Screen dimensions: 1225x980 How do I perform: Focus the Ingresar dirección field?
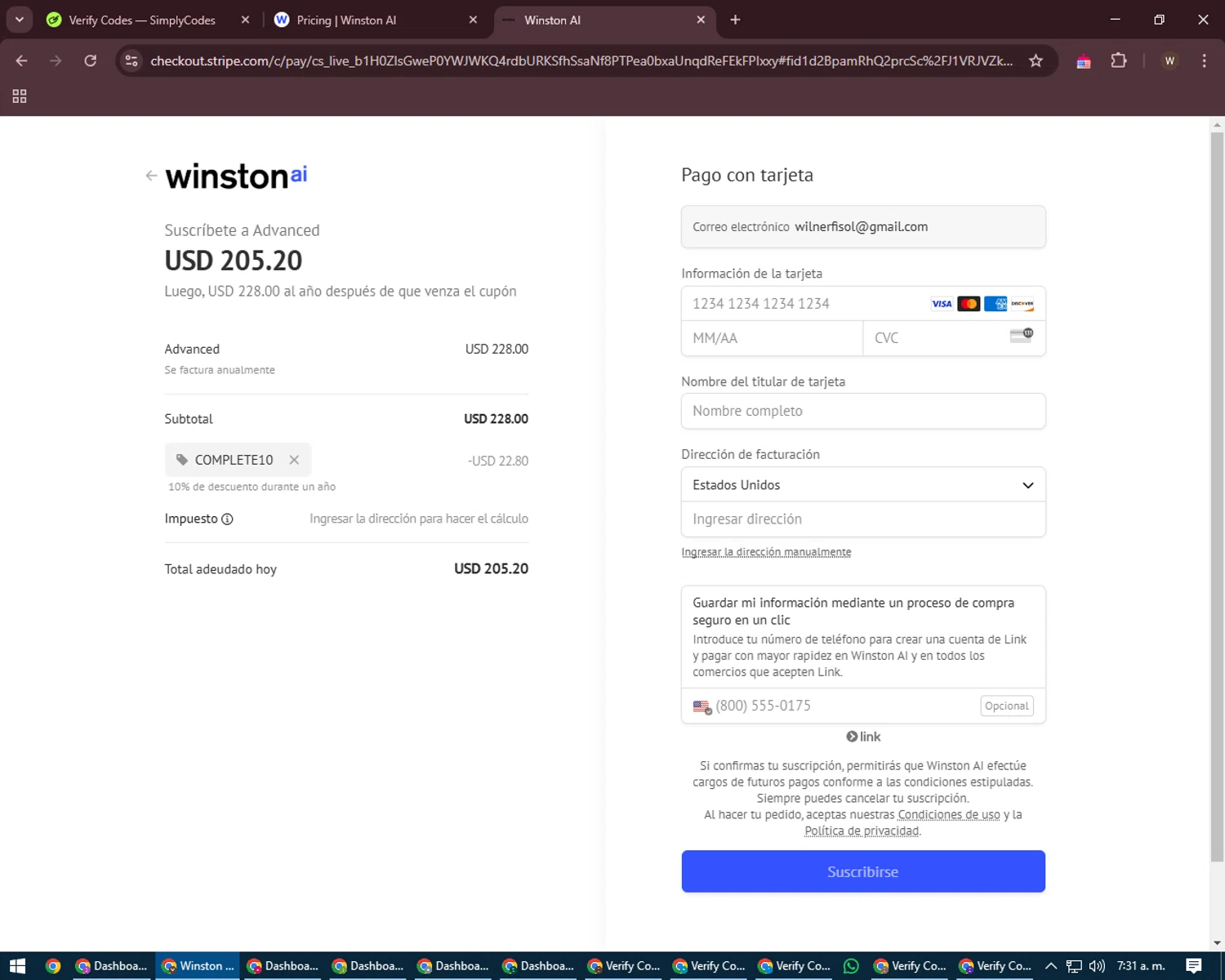[863, 519]
